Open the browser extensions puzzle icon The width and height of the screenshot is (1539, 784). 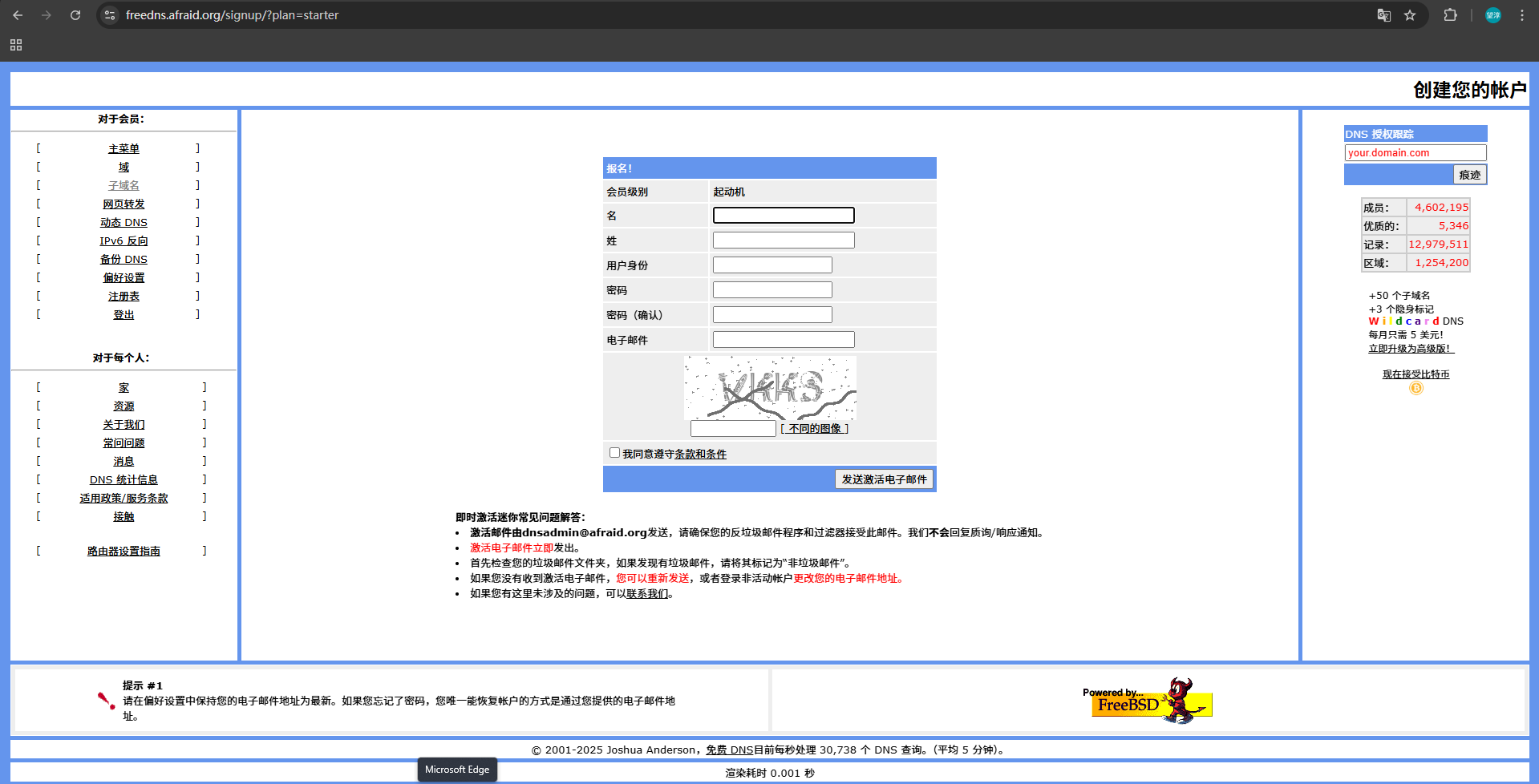click(x=1450, y=15)
